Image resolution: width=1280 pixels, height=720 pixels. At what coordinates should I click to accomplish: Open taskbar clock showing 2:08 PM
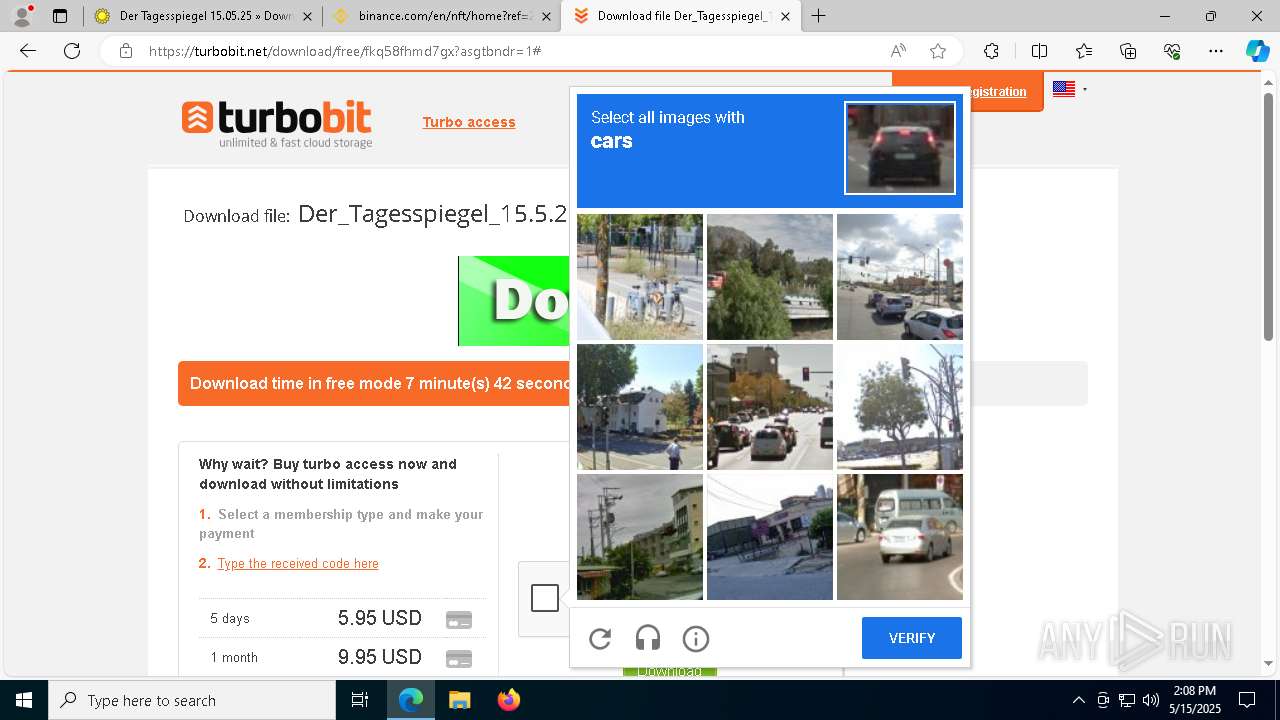[1195, 700]
